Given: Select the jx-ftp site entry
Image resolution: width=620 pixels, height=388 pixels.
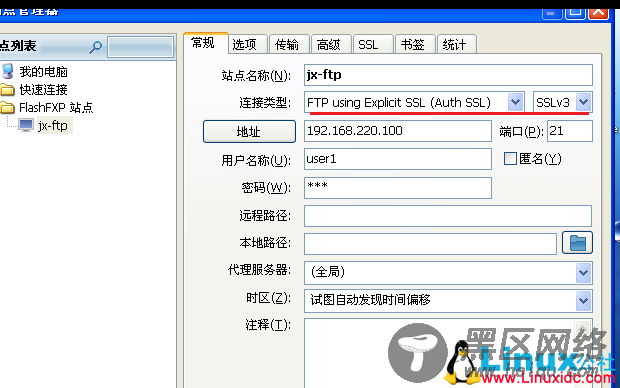Looking at the screenshot, I should click(x=53, y=126).
